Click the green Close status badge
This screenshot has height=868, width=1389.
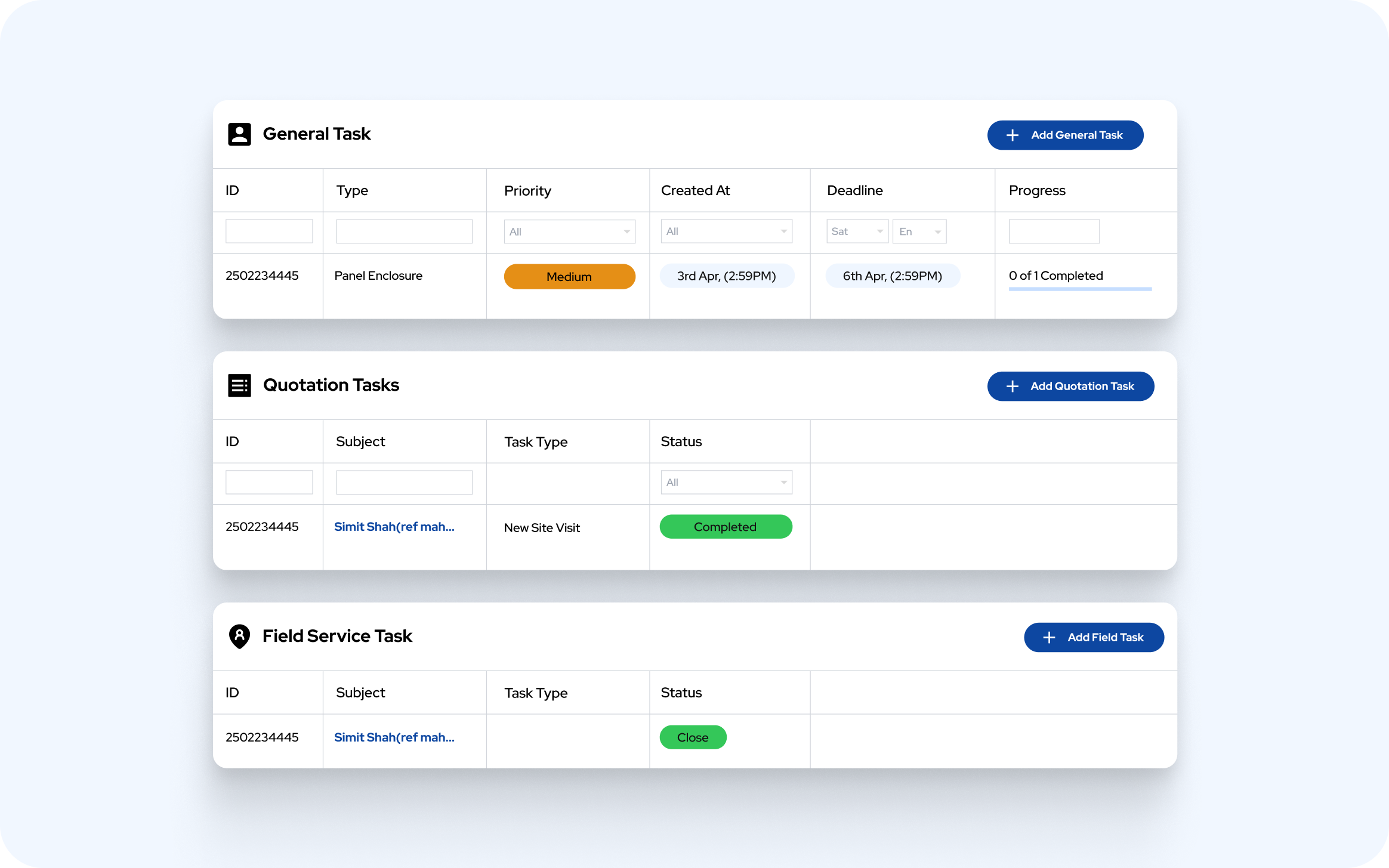693,737
